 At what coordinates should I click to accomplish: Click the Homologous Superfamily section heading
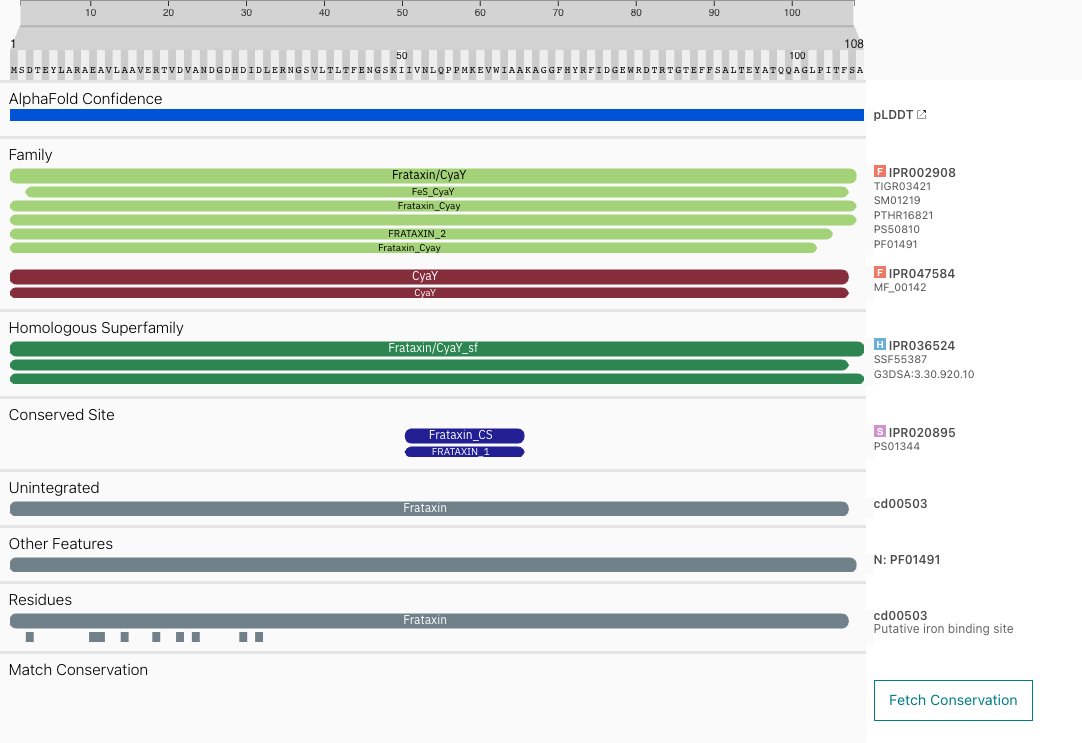96,328
